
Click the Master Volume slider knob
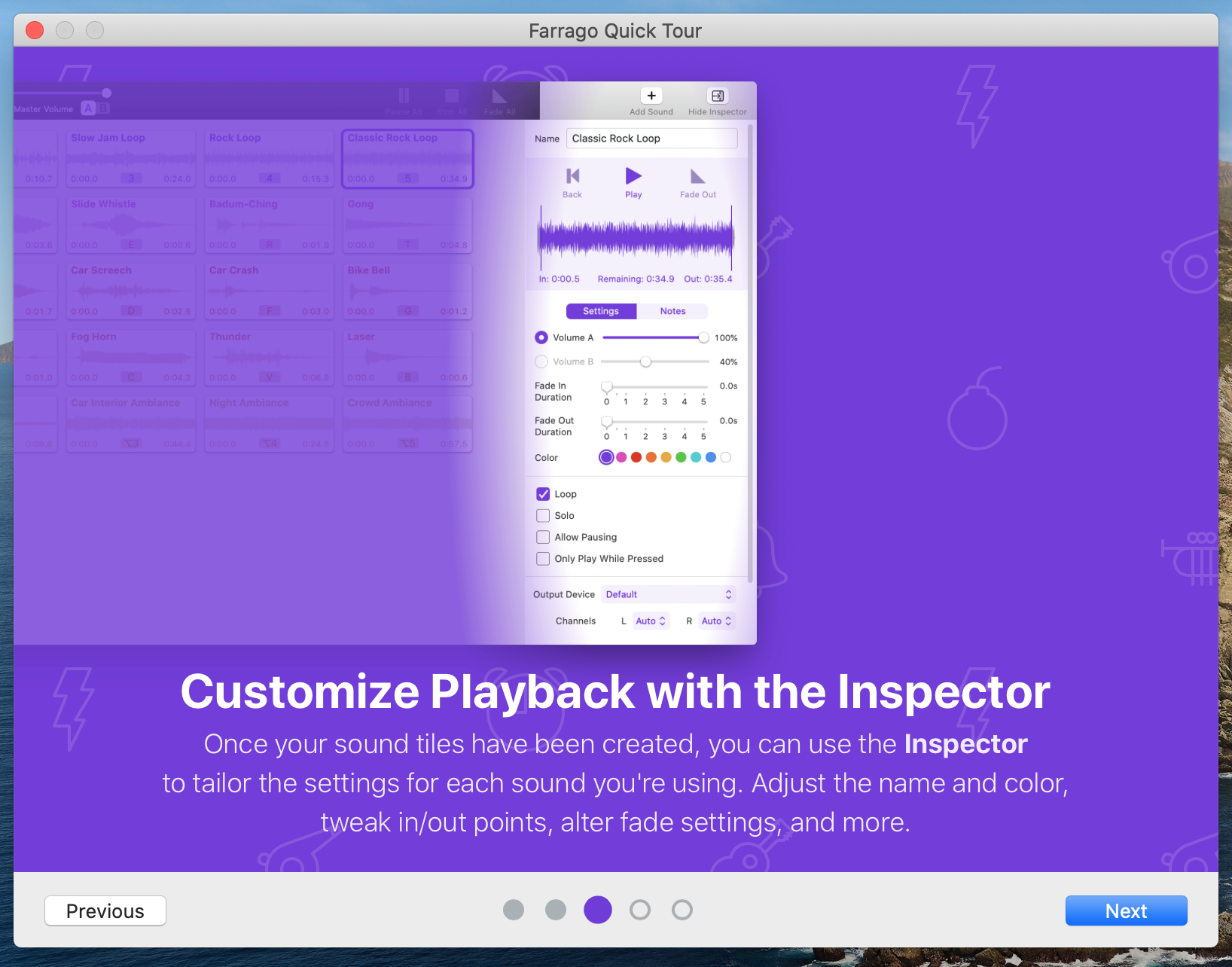tap(106, 93)
